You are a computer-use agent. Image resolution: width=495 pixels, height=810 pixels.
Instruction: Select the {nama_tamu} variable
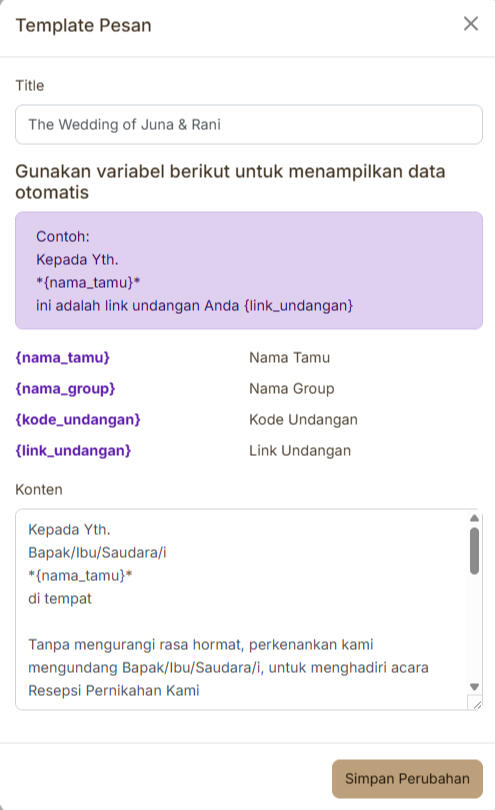(63, 357)
